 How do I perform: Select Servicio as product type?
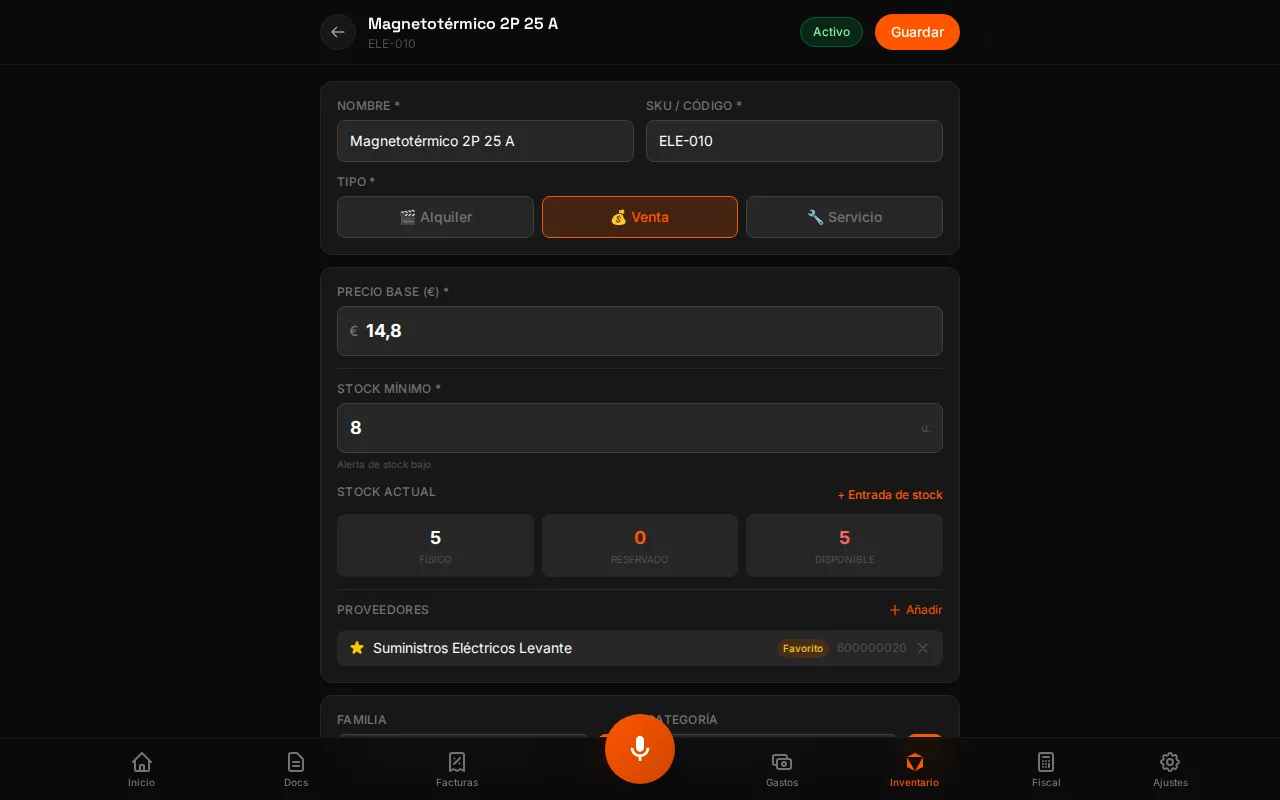pos(844,217)
